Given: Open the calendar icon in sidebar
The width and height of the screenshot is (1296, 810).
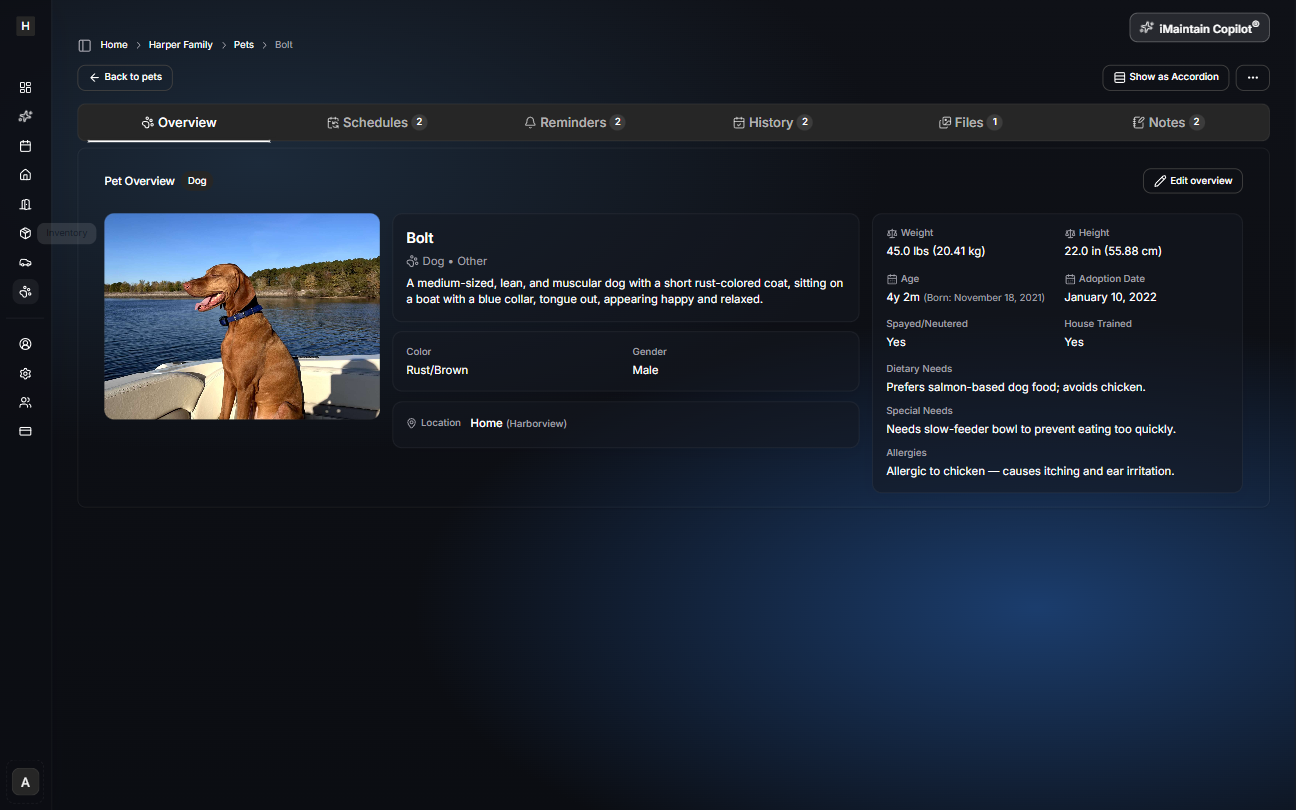Looking at the screenshot, I should click(26, 146).
